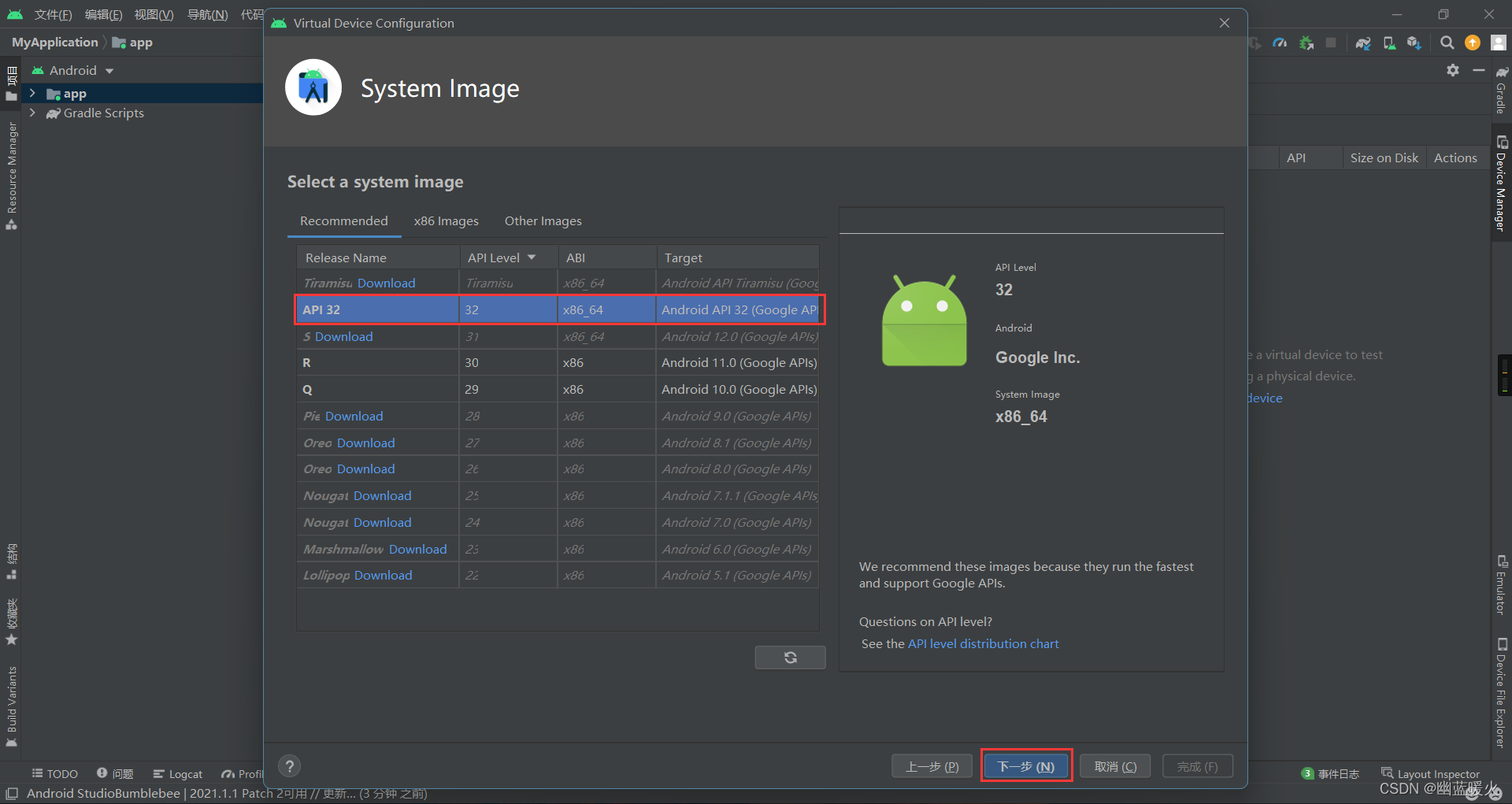Click the 取消 (C) cancel button

(1115, 766)
